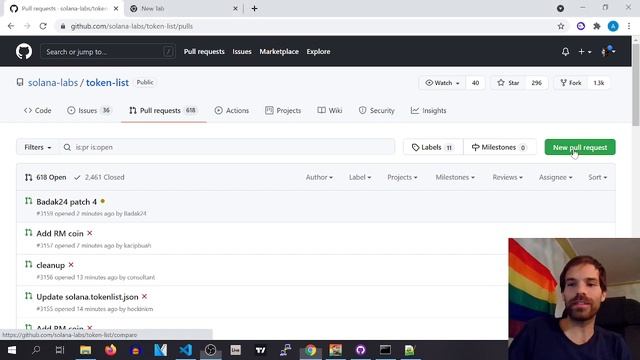
Task: Switch to the Projects tab
Action: click(x=283, y=111)
